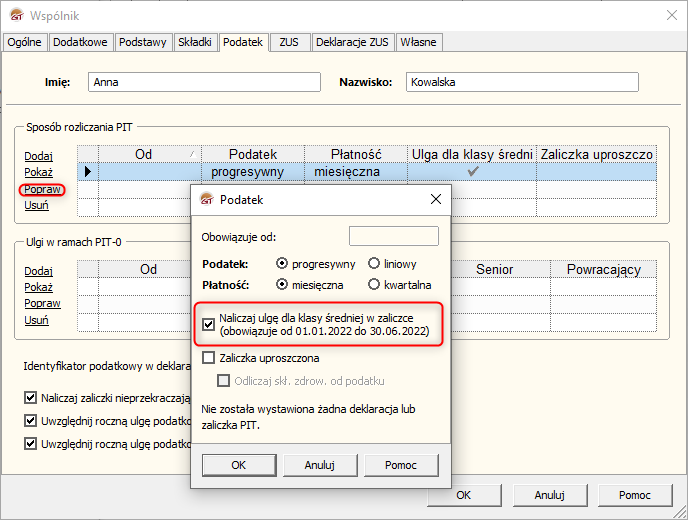Click the GT app icon in Wspólnik title bar
This screenshot has height=520, width=688.
[17, 15]
